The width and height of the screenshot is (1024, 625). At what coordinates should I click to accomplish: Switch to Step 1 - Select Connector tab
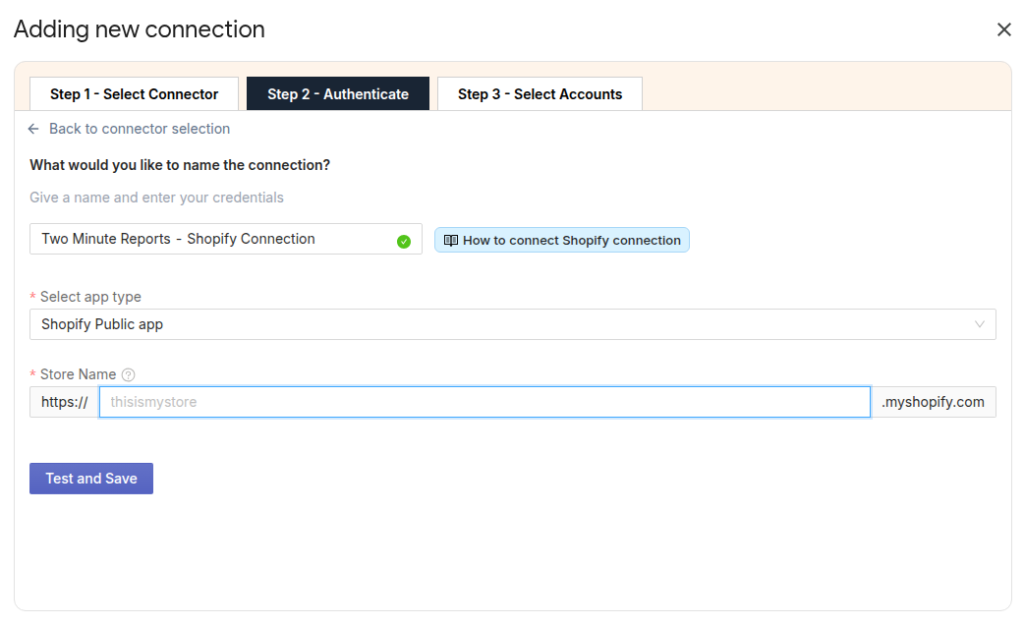(134, 94)
